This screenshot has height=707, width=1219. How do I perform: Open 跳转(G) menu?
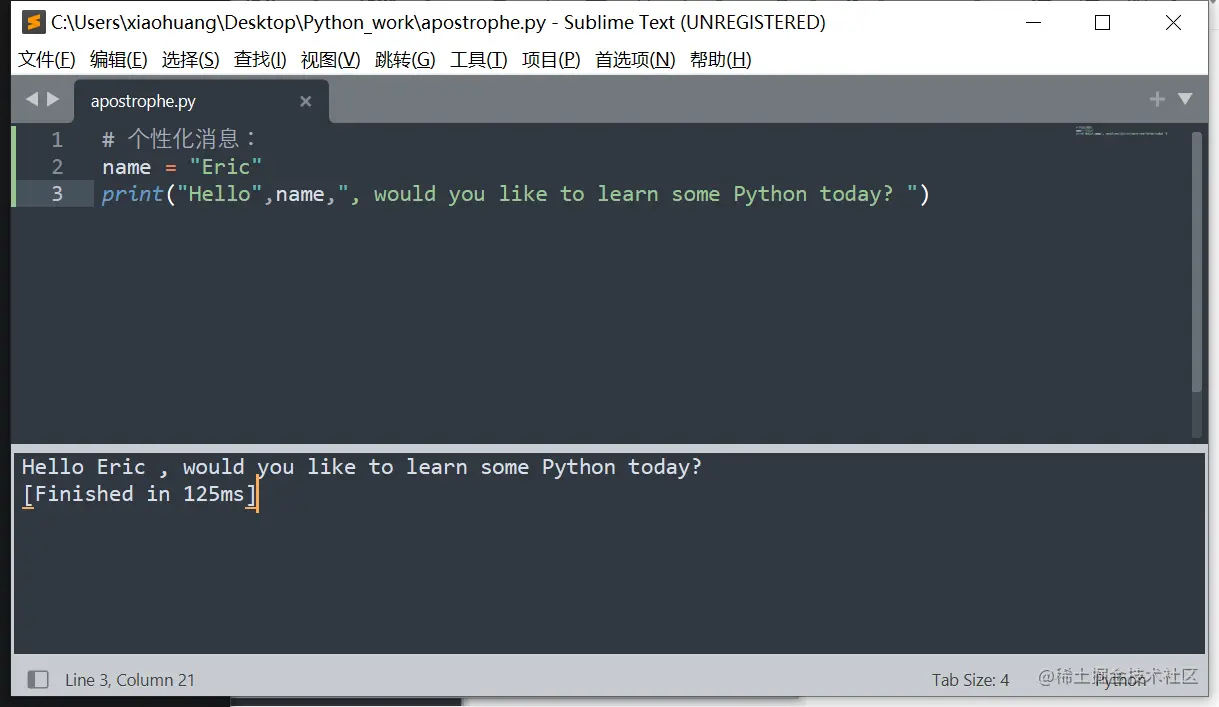(x=405, y=60)
